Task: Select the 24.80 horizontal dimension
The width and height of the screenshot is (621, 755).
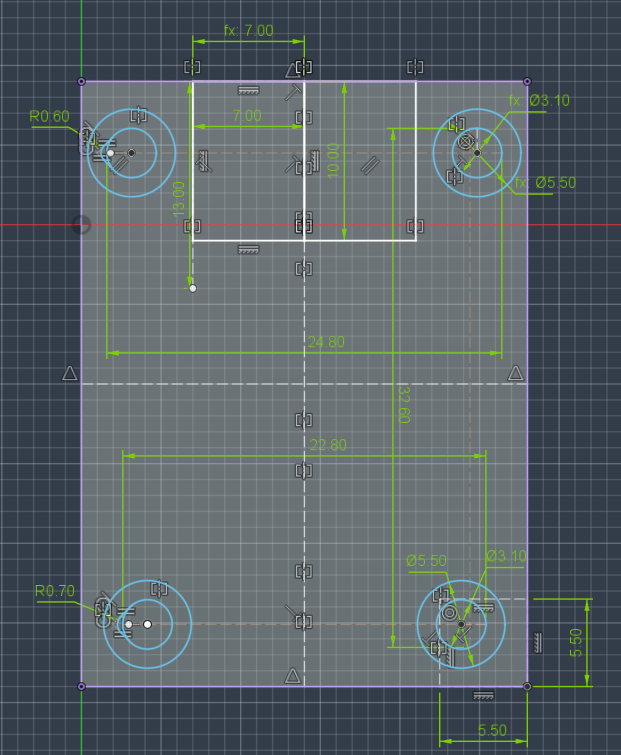Action: click(x=326, y=342)
